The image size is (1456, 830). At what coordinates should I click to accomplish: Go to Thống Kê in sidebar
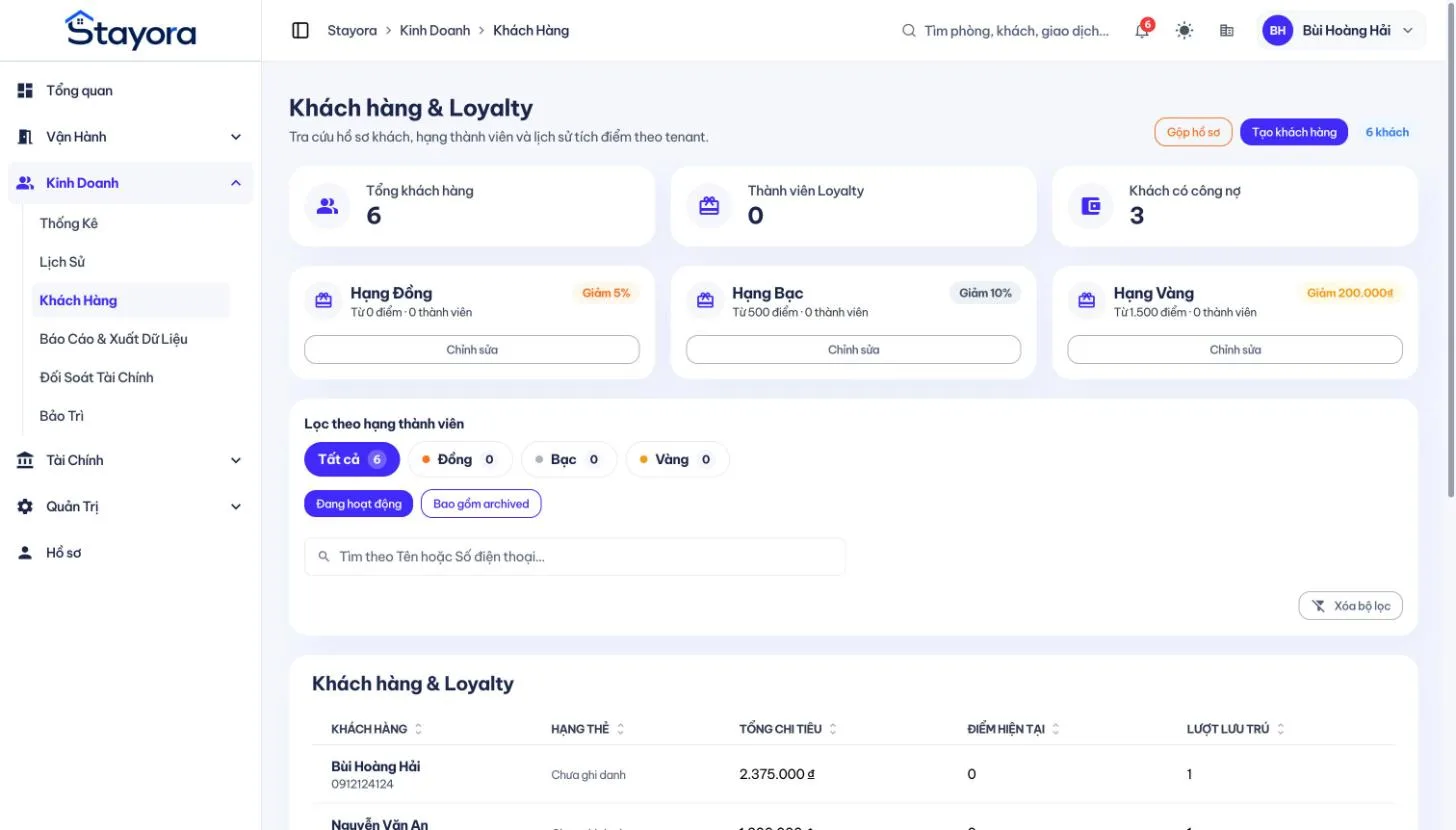point(69,223)
